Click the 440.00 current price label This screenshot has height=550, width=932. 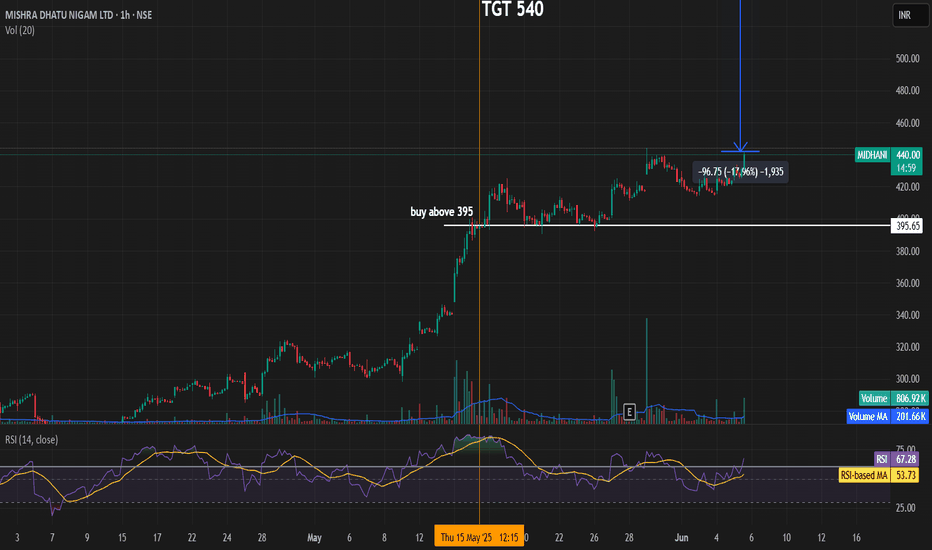[907, 155]
